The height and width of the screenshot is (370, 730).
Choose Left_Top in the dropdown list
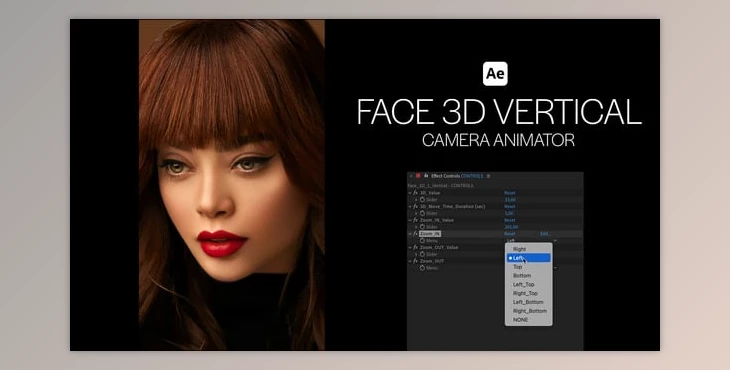(529, 284)
